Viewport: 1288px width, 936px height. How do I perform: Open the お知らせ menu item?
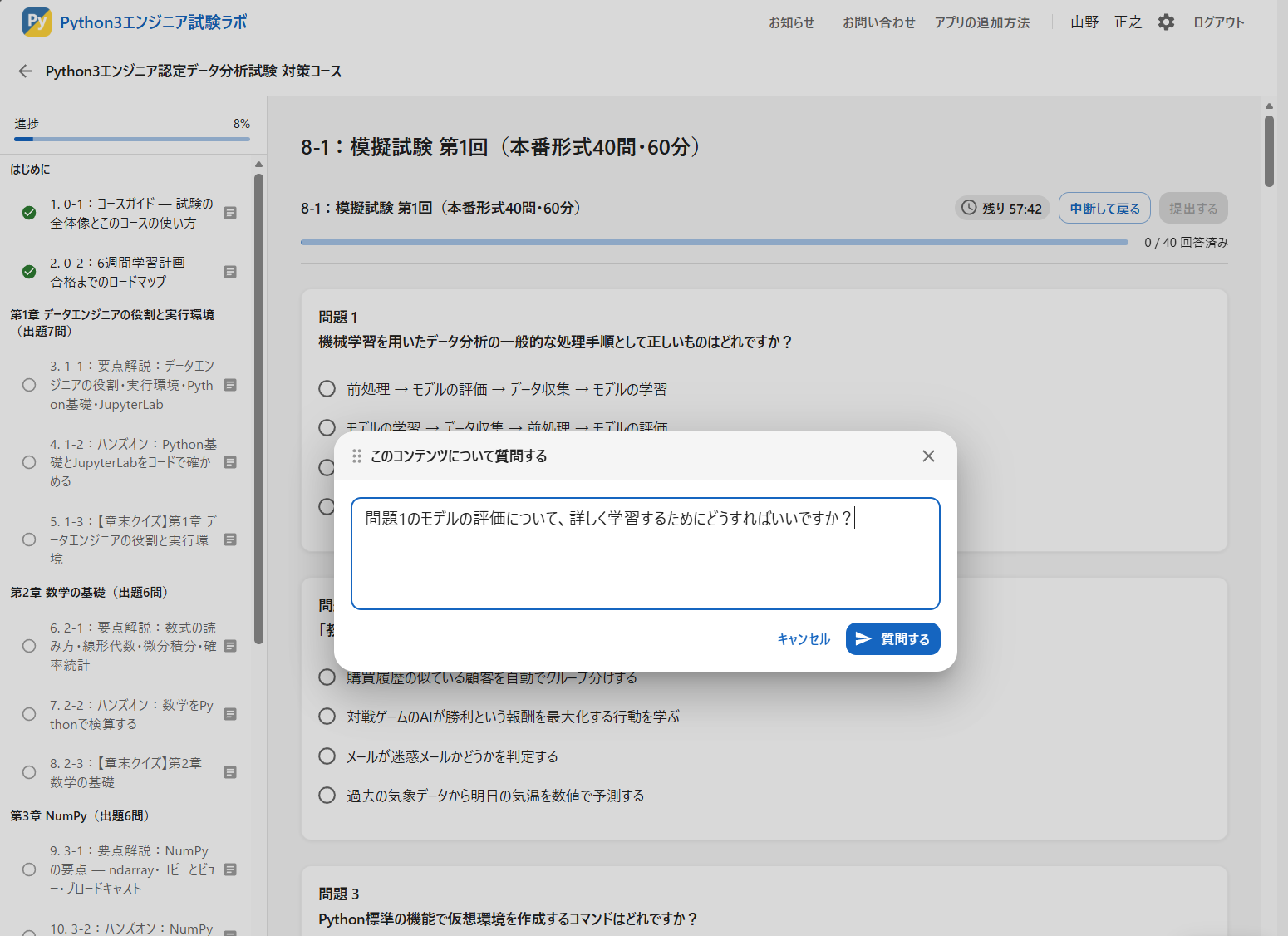click(791, 22)
